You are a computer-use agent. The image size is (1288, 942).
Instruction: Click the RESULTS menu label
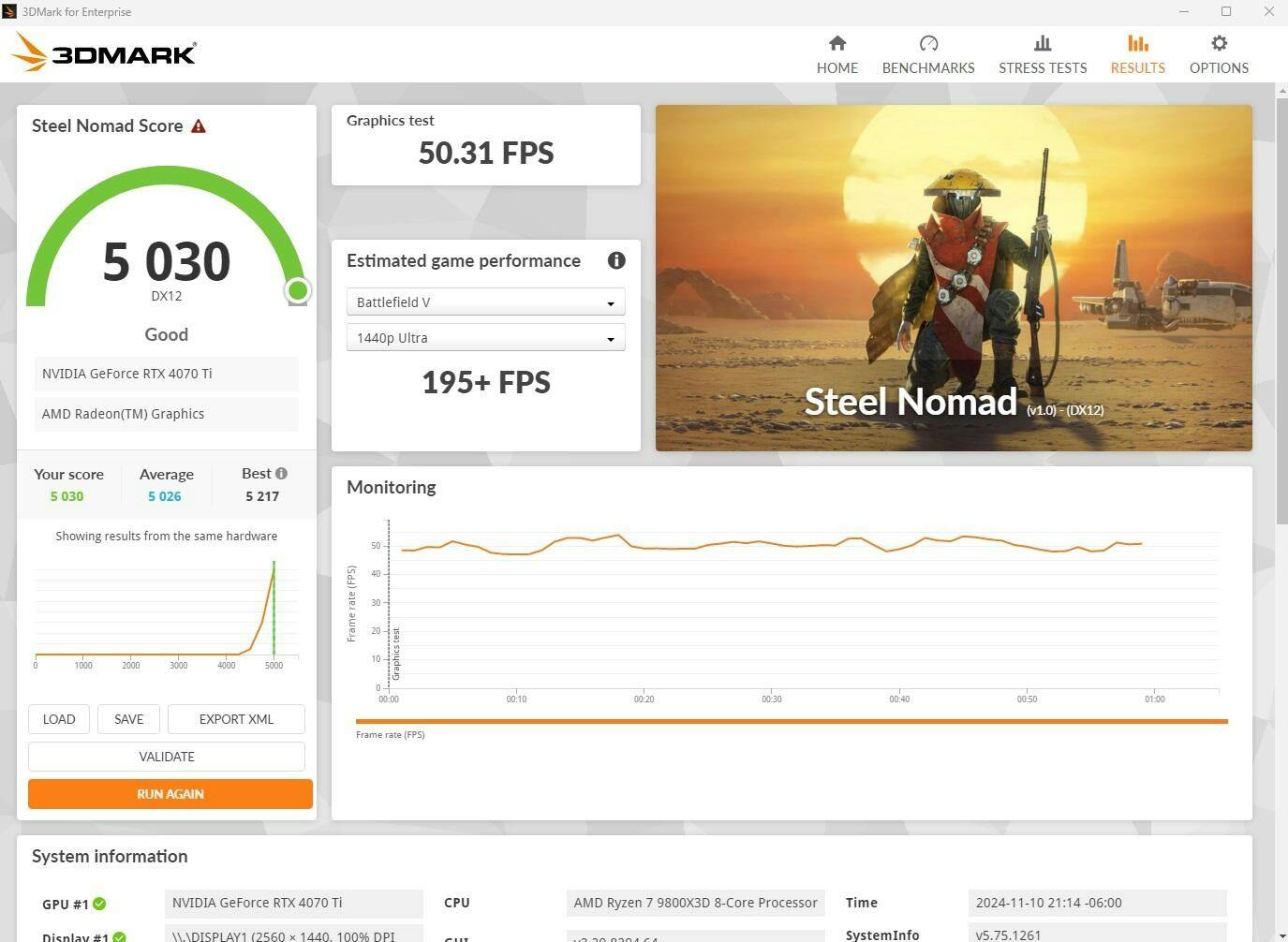point(1138,67)
